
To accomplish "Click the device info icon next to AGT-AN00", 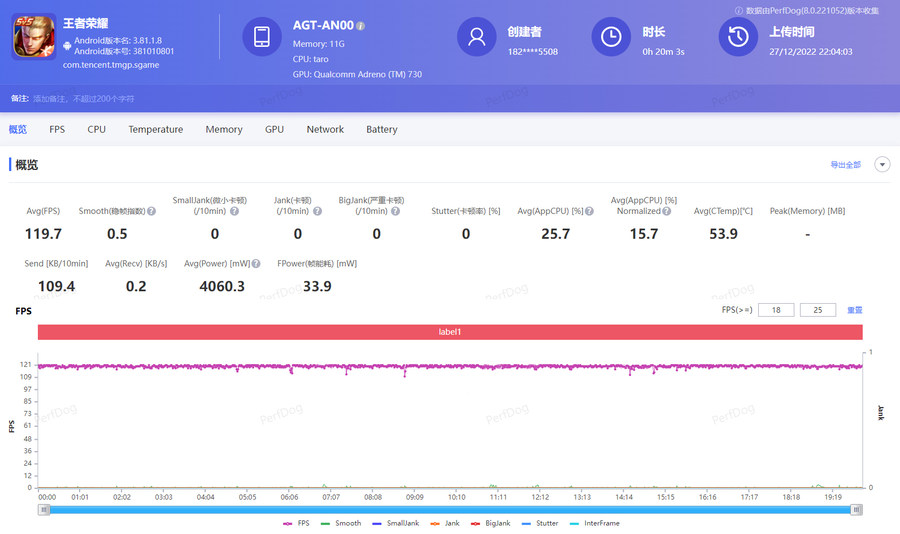I will 361,26.
